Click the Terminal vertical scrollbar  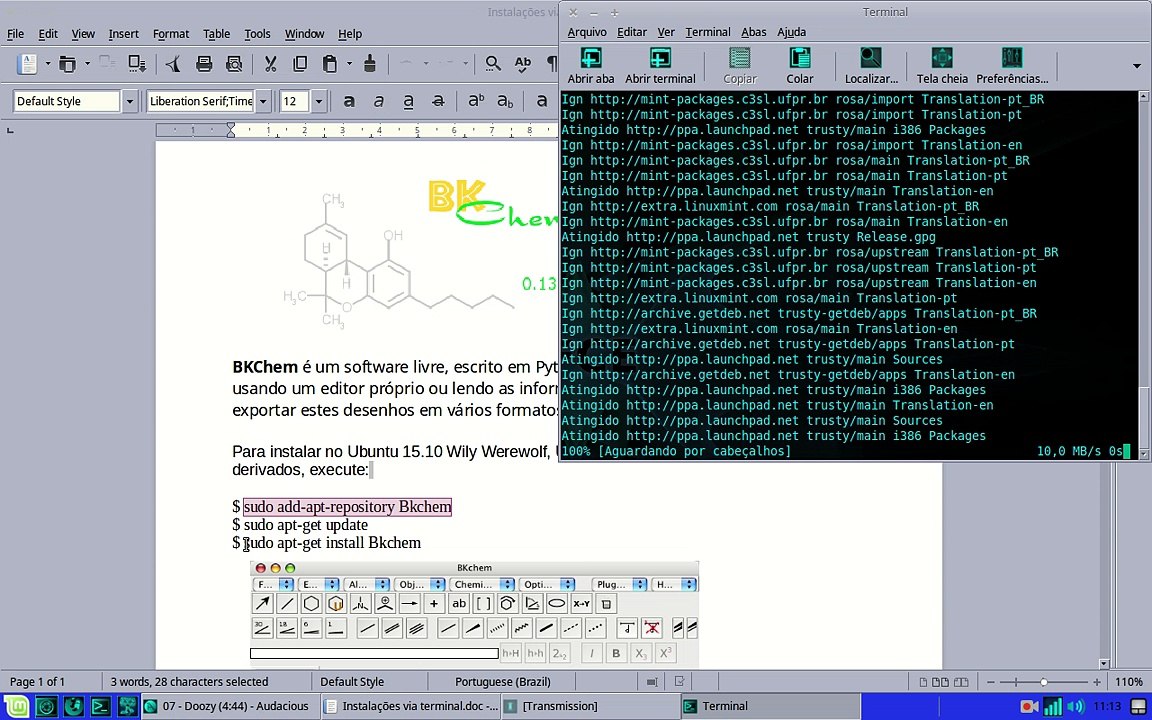(x=1143, y=276)
